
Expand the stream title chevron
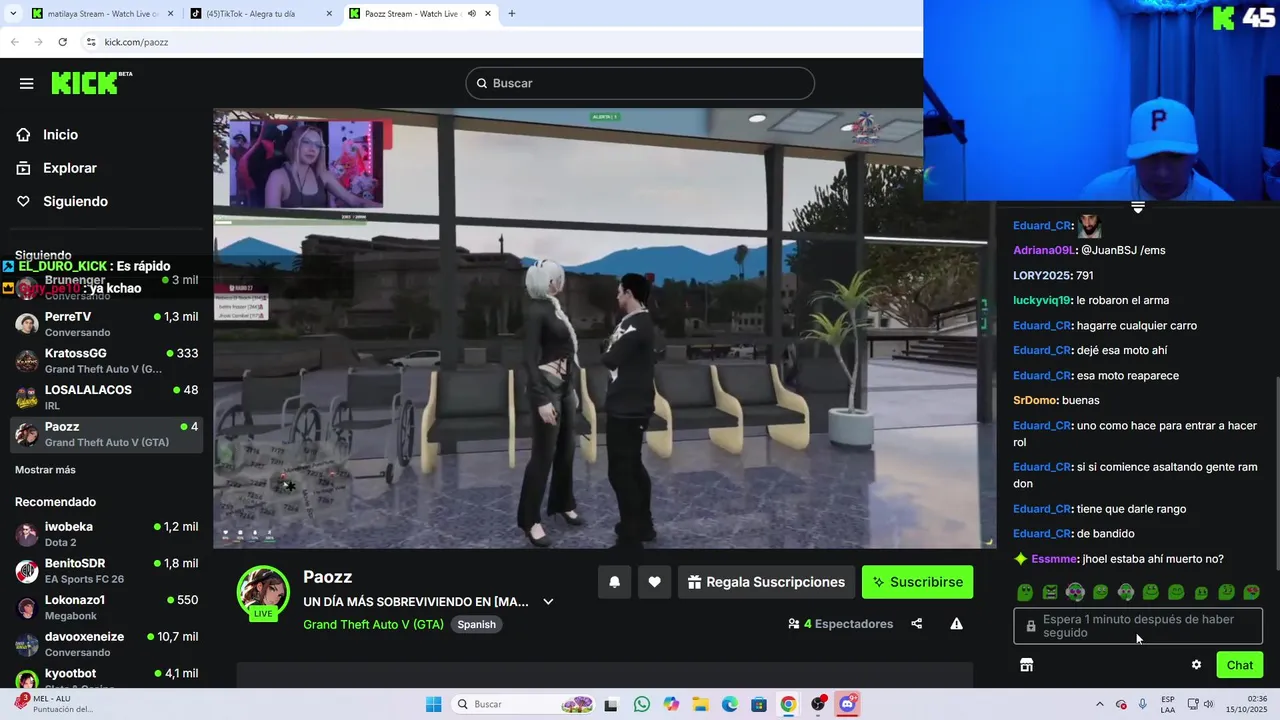point(548,602)
